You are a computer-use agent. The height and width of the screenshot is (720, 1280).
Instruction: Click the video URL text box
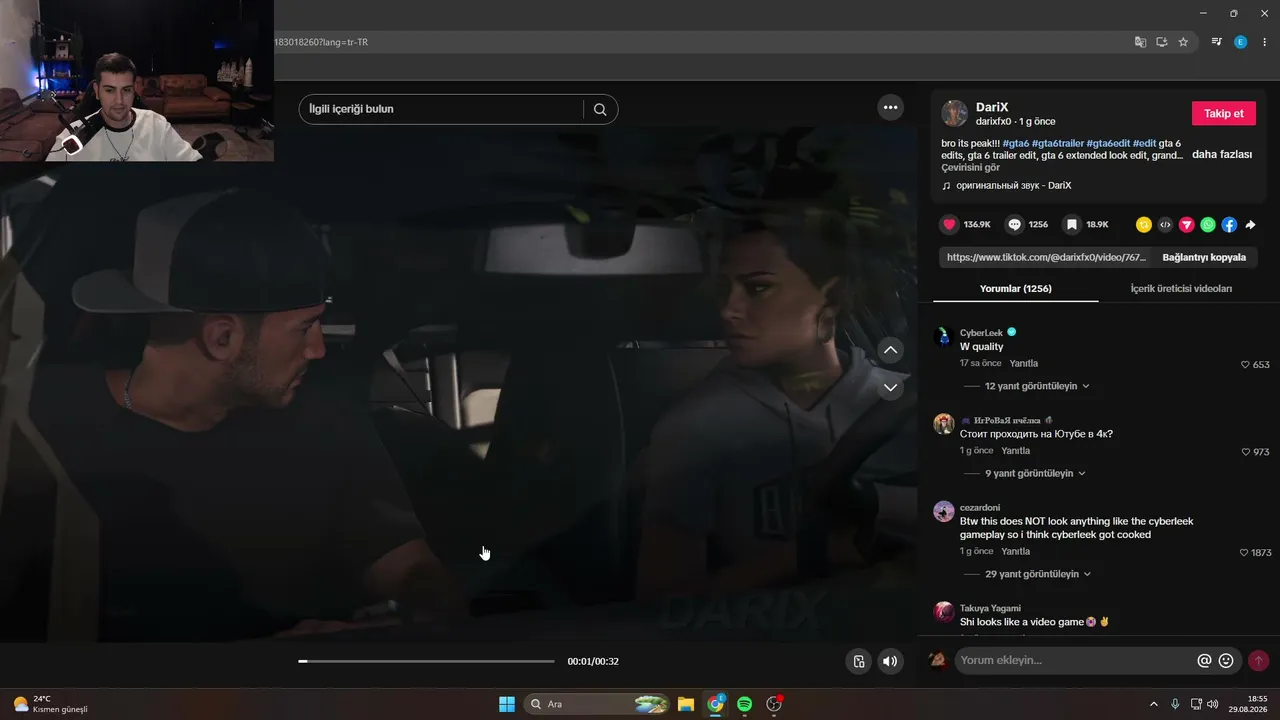(1046, 257)
